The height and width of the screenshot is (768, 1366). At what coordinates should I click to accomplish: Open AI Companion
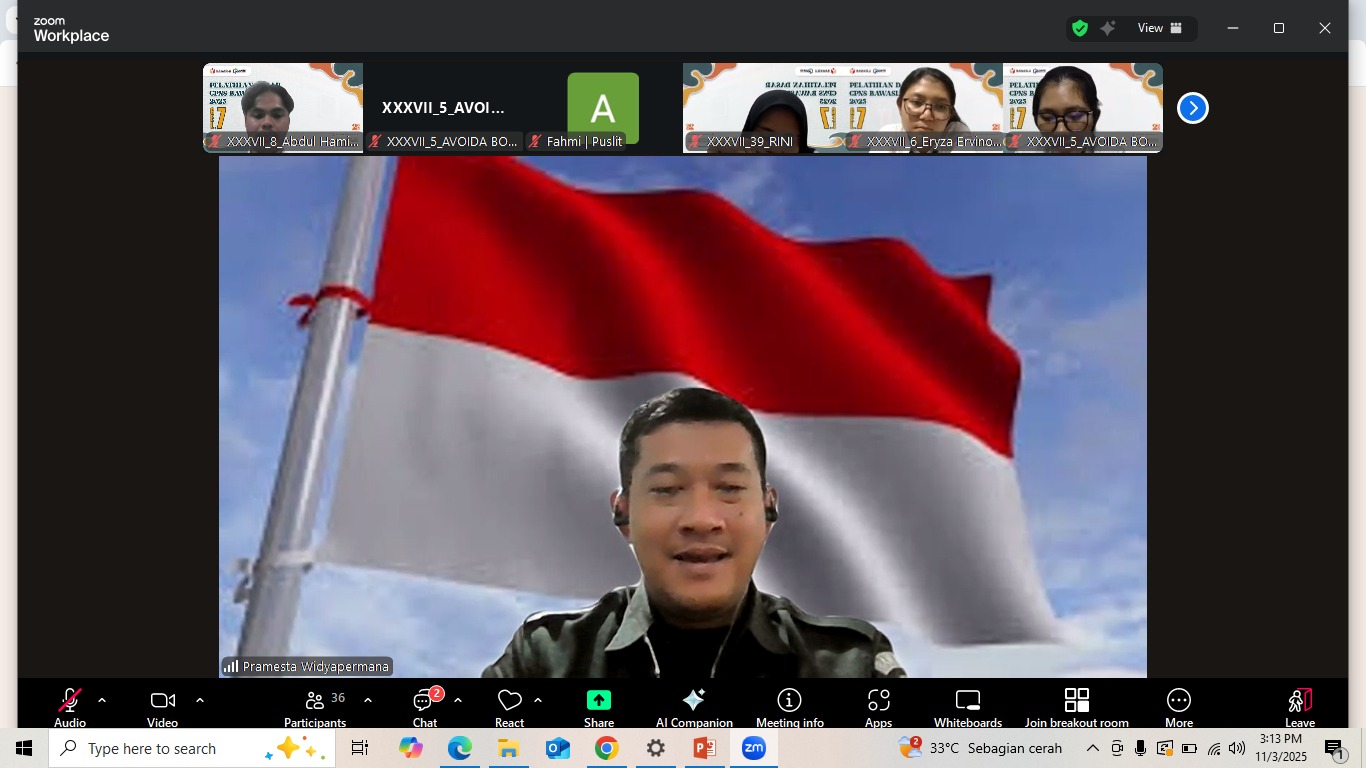coord(694,706)
